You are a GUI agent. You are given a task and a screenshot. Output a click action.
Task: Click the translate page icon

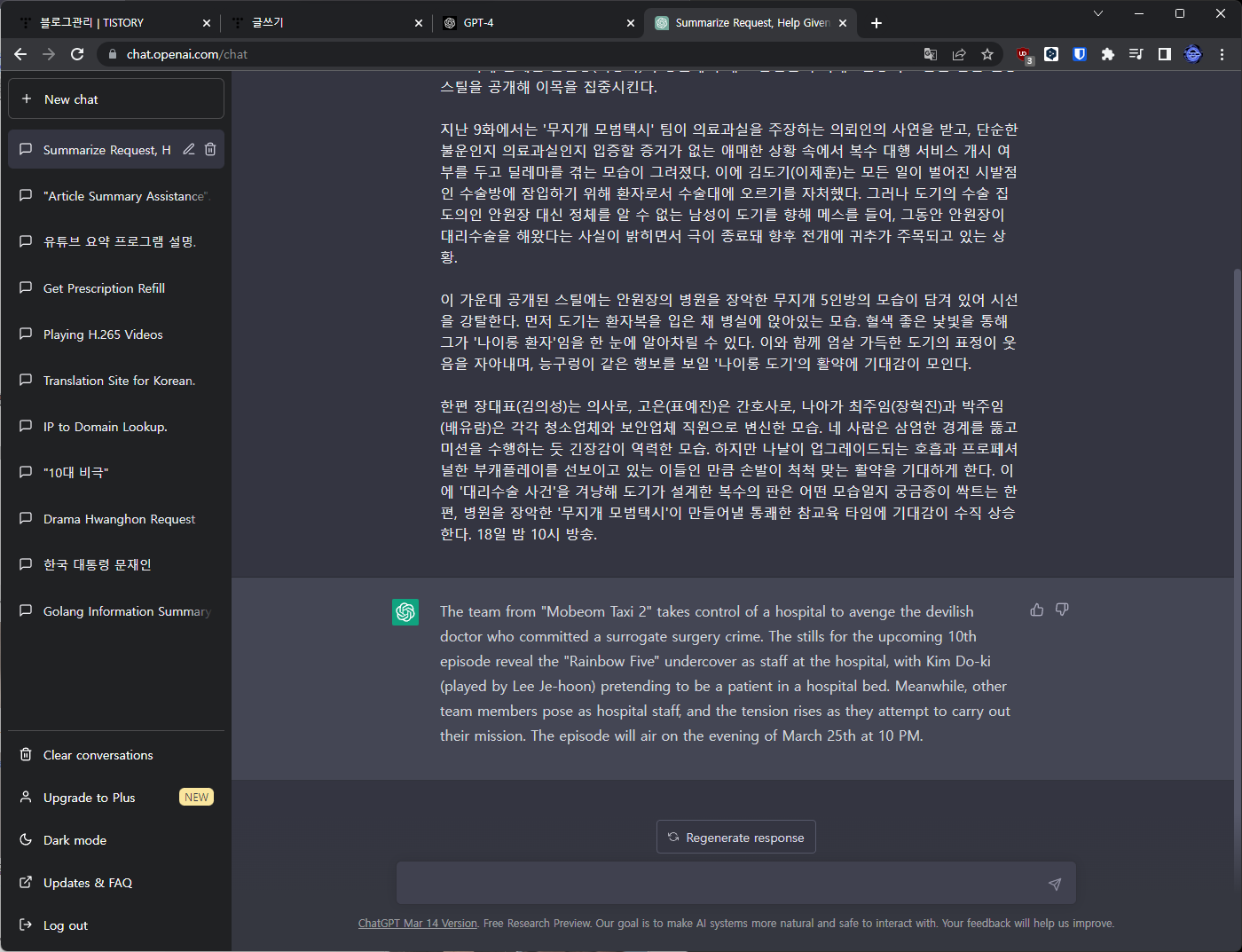[931, 54]
